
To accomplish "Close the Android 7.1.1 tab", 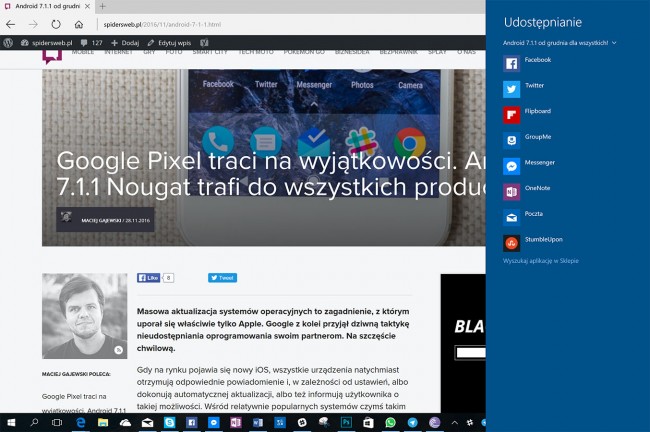I will 87,6.
